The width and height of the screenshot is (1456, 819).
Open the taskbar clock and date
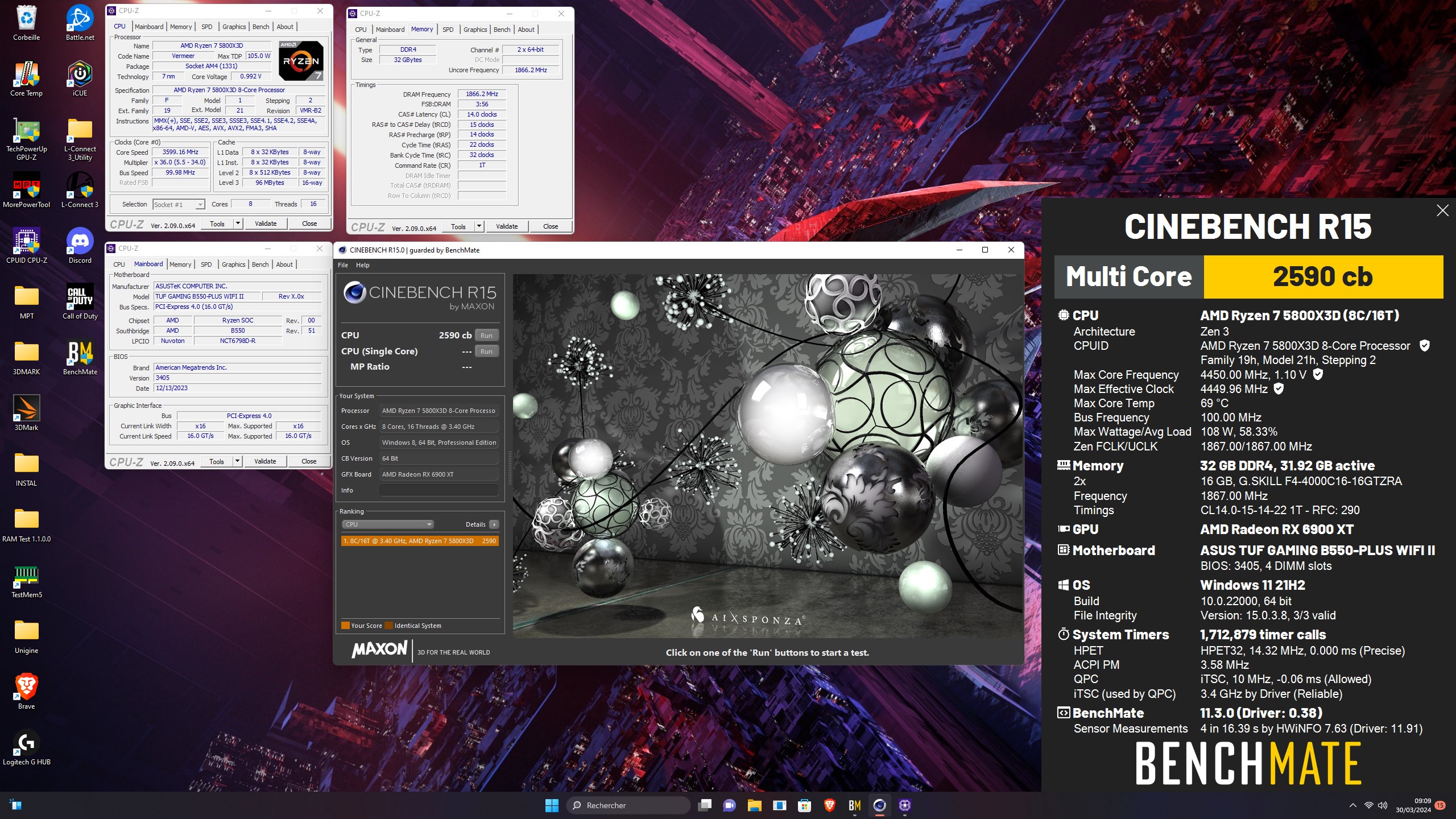point(1414,805)
